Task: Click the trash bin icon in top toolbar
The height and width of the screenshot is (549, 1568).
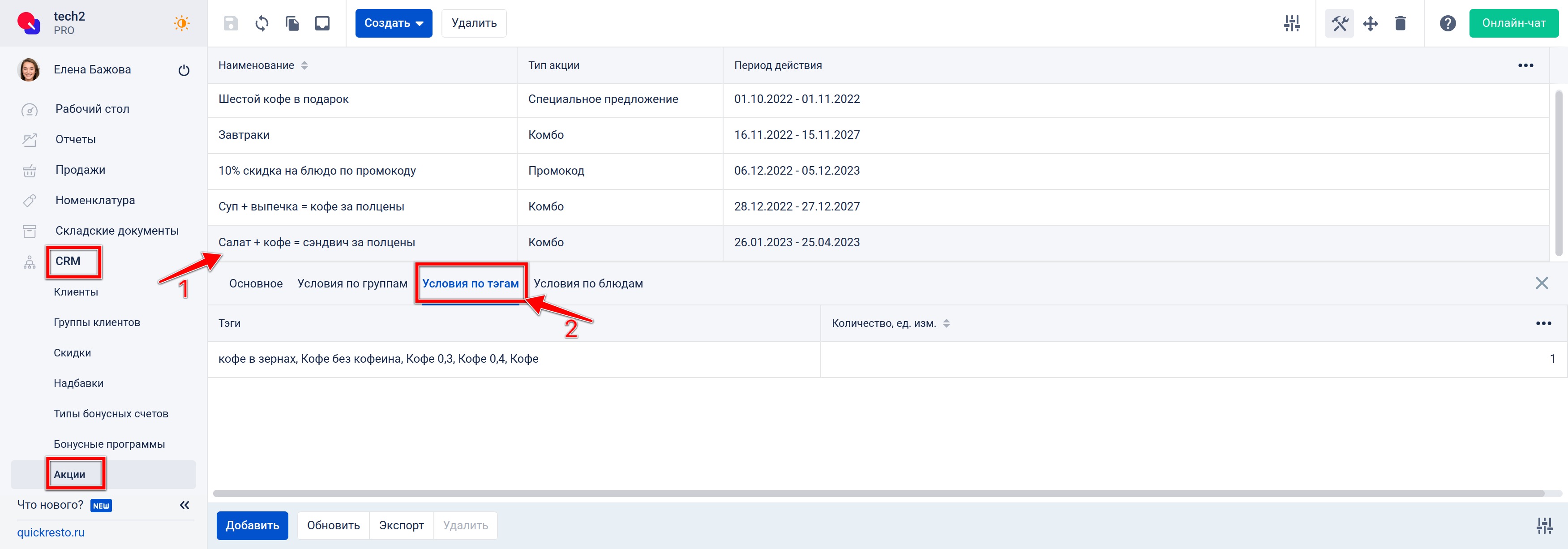Action: [1401, 23]
